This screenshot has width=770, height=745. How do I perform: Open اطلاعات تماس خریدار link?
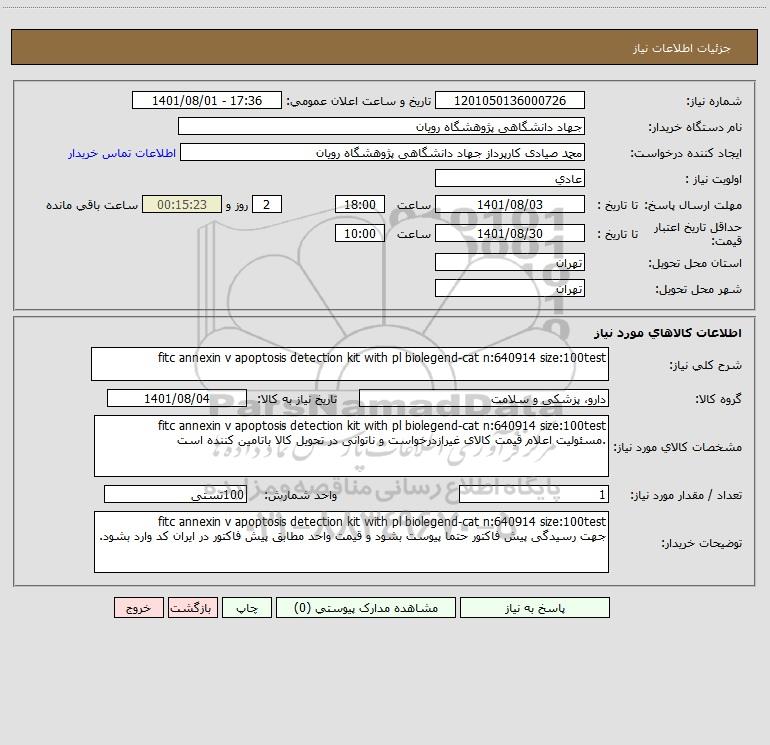click(122, 153)
